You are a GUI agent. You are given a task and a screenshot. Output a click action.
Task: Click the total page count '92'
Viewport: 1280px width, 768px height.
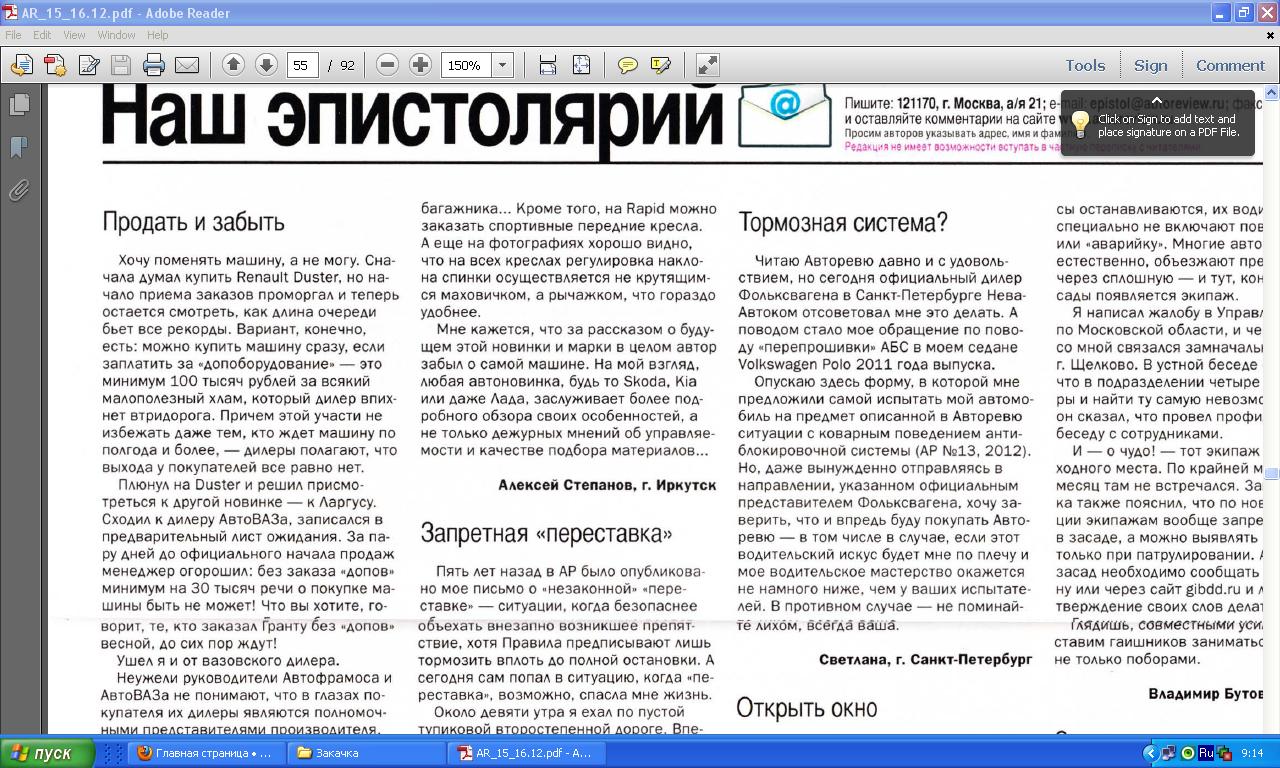pyautogui.click(x=347, y=65)
